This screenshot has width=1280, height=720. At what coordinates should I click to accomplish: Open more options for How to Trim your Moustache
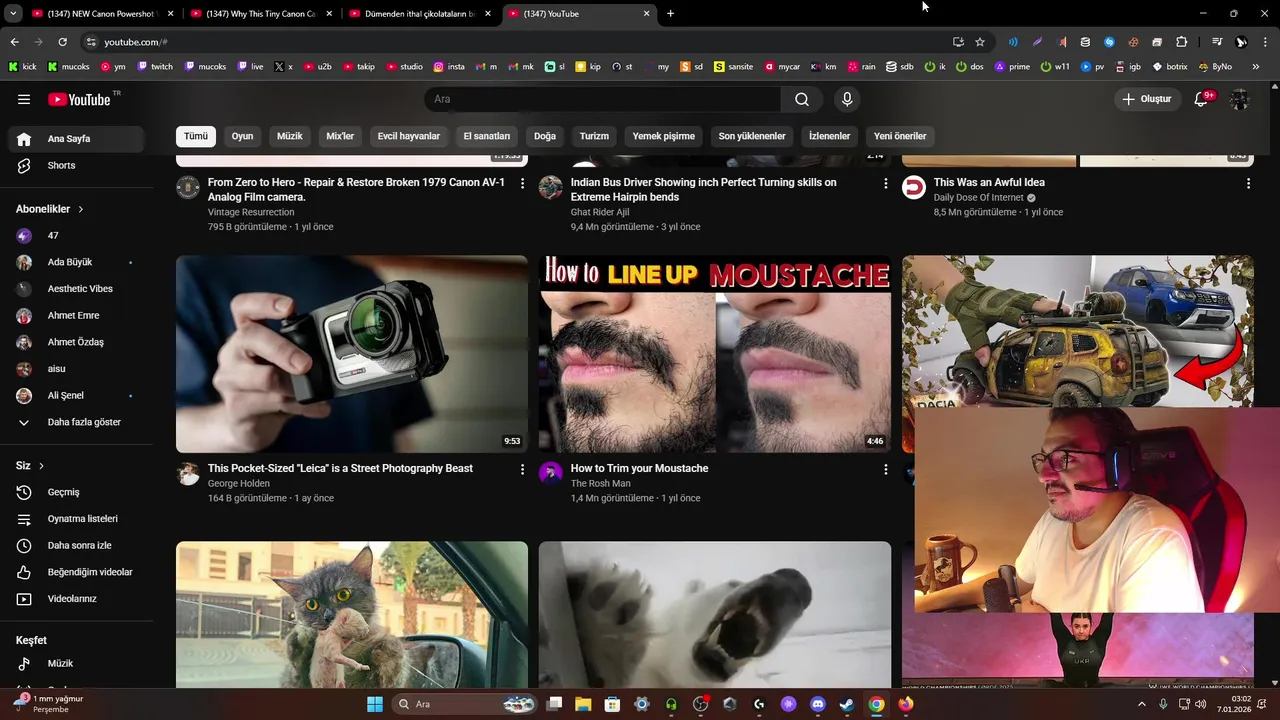coord(885,469)
